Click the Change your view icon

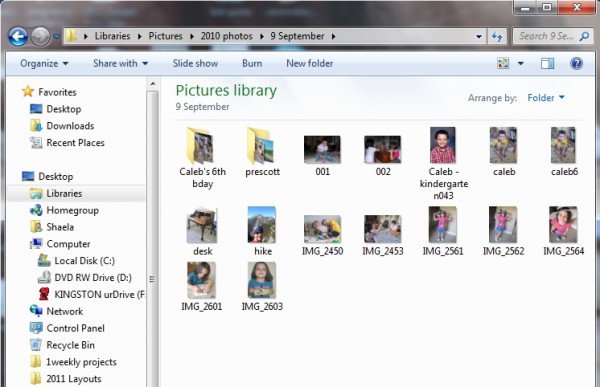click(503, 63)
